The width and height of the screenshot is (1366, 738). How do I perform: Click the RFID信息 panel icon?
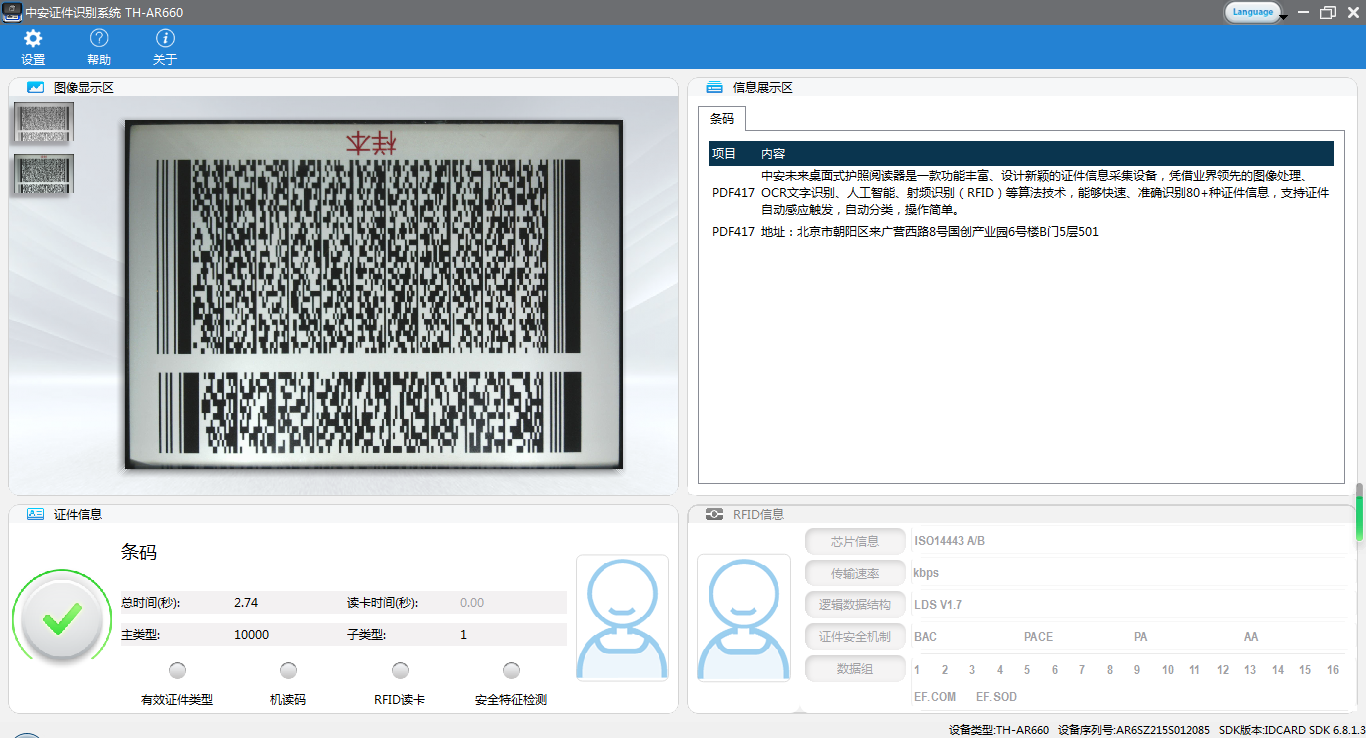714,514
